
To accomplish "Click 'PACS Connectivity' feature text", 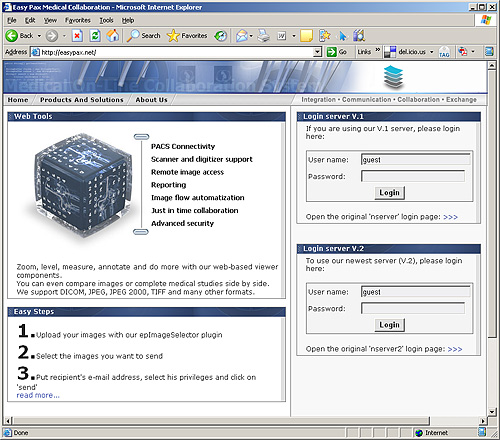I will pyautogui.click(x=183, y=146).
